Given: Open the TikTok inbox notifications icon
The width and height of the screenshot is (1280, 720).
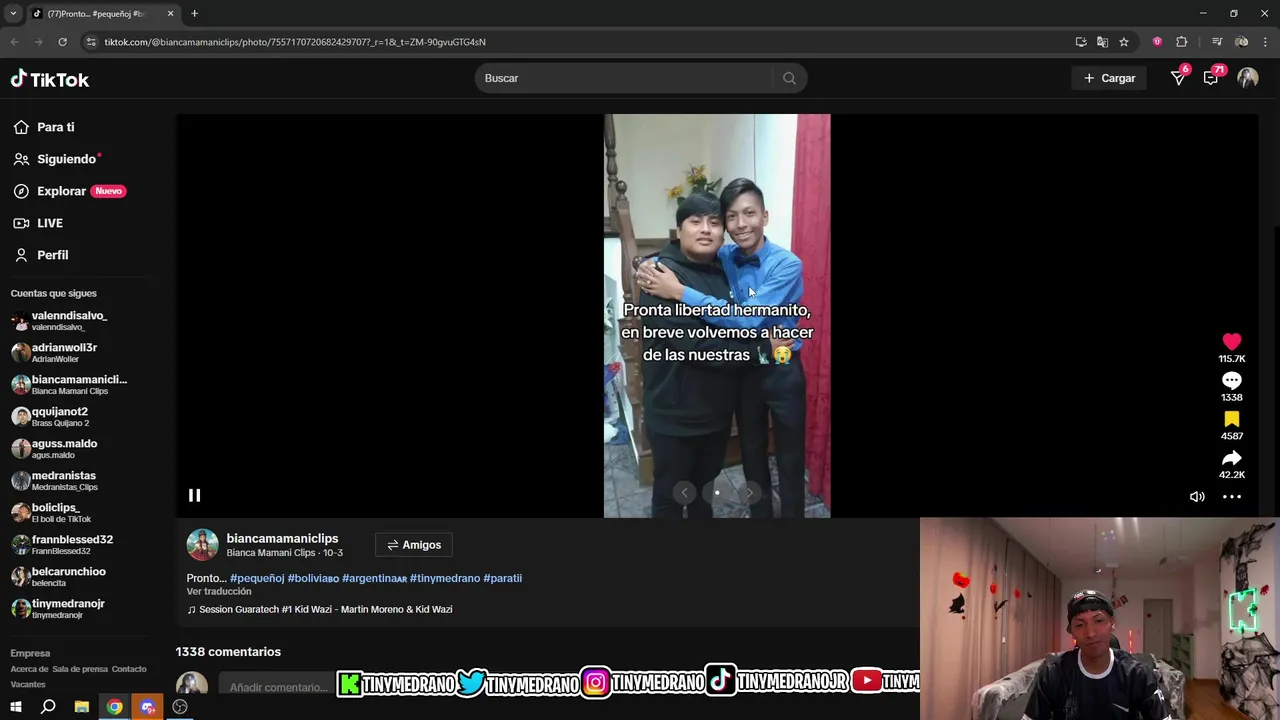Looking at the screenshot, I should [1211, 78].
